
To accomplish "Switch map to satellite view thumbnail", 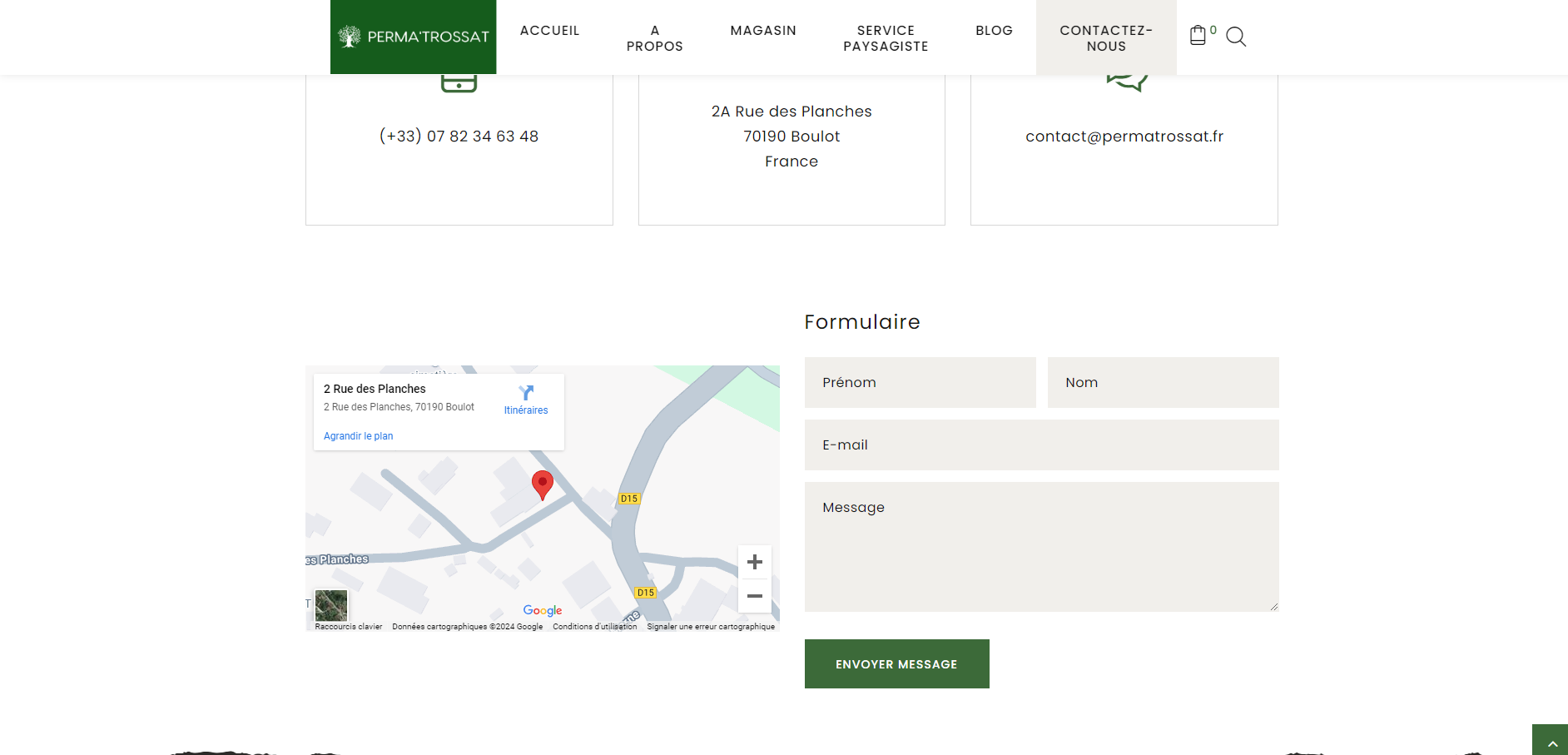I will (331, 605).
